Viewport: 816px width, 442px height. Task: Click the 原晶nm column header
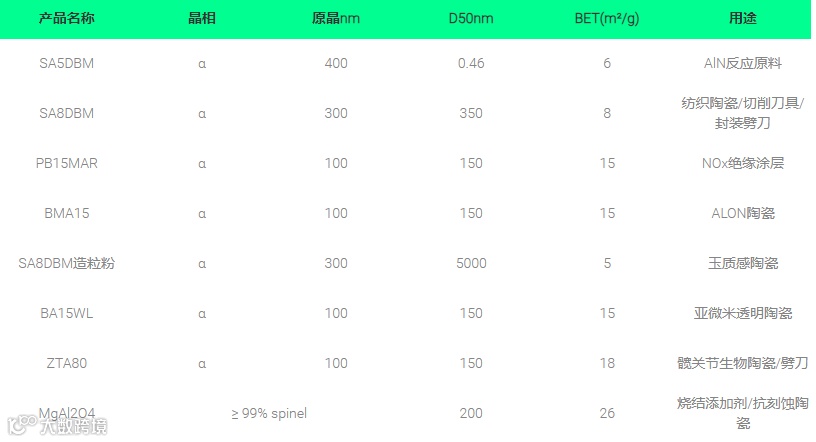coord(336,18)
